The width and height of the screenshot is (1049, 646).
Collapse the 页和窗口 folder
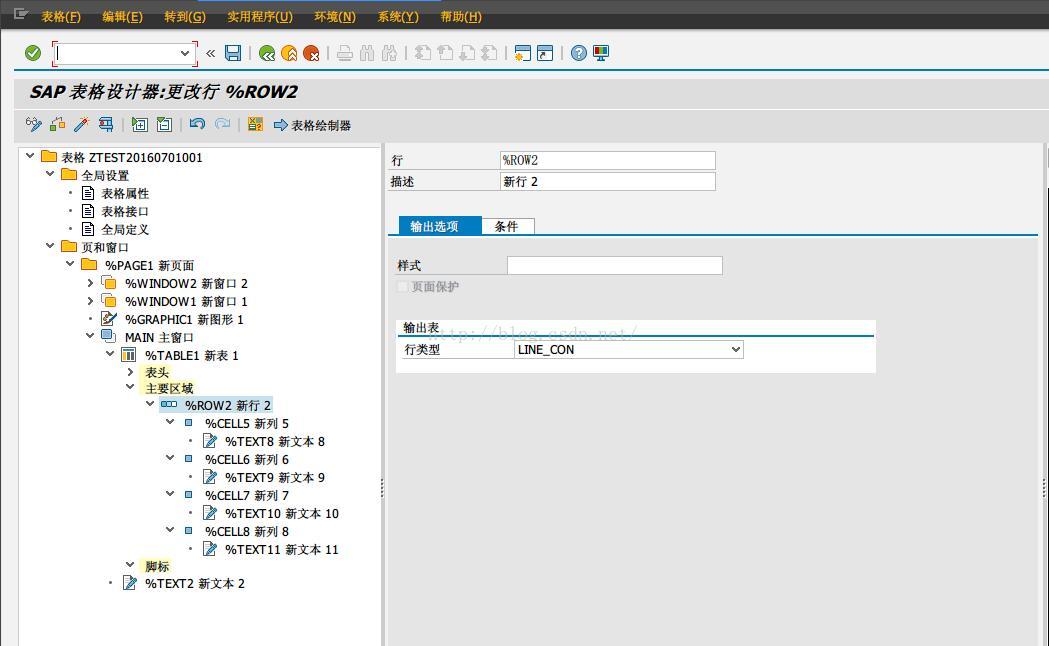pos(50,245)
